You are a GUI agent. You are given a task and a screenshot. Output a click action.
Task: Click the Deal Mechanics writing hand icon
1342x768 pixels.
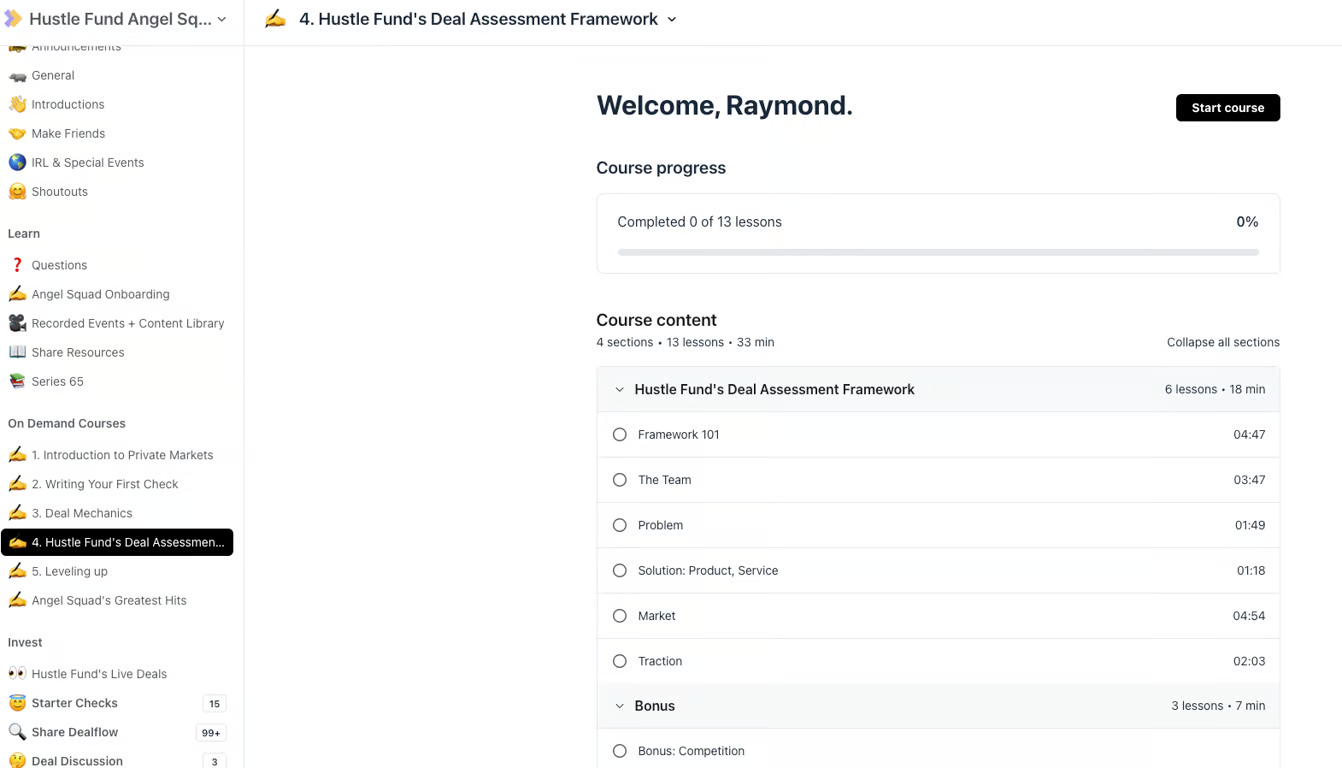click(17, 513)
